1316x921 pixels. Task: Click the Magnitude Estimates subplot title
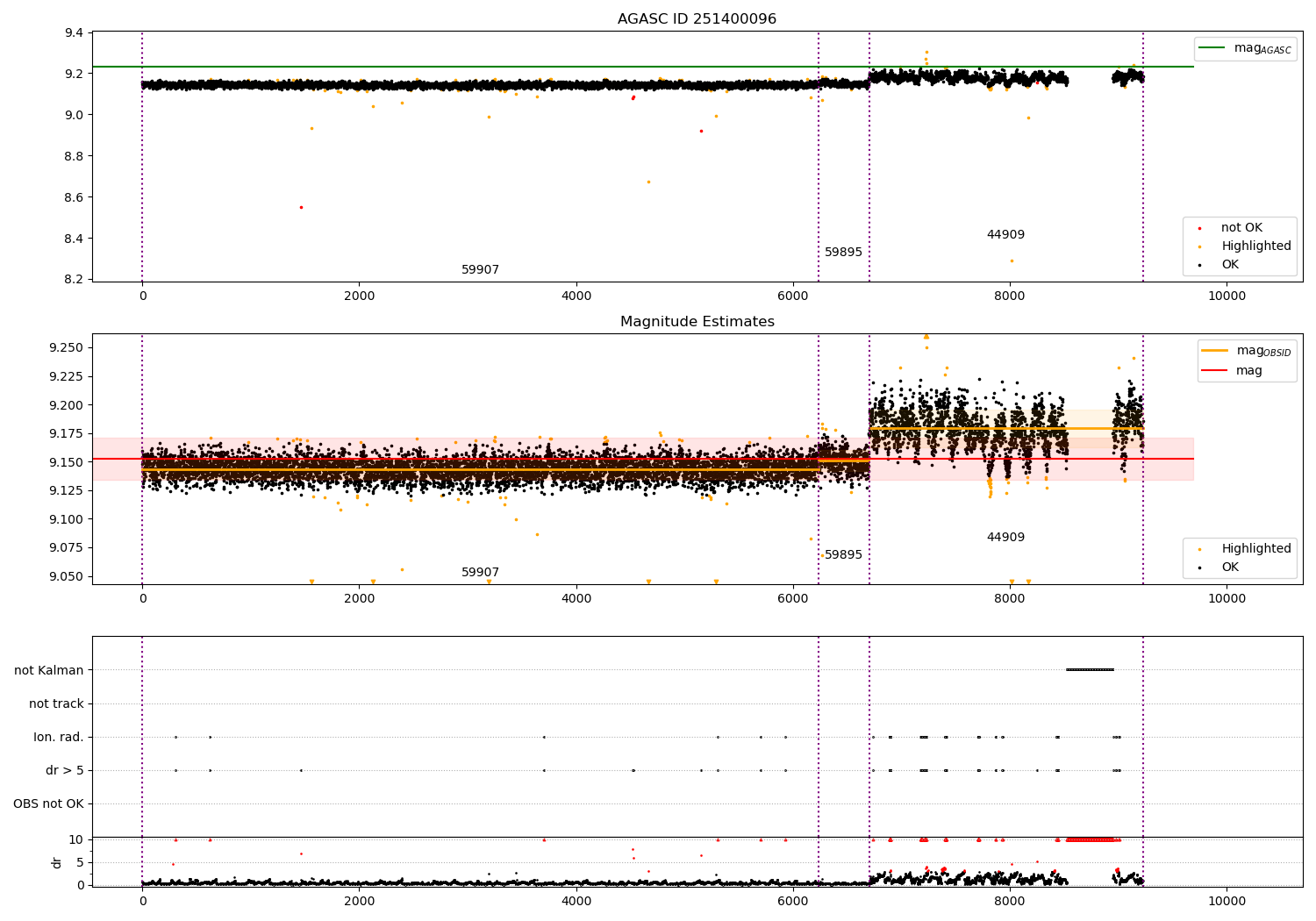tap(697, 322)
